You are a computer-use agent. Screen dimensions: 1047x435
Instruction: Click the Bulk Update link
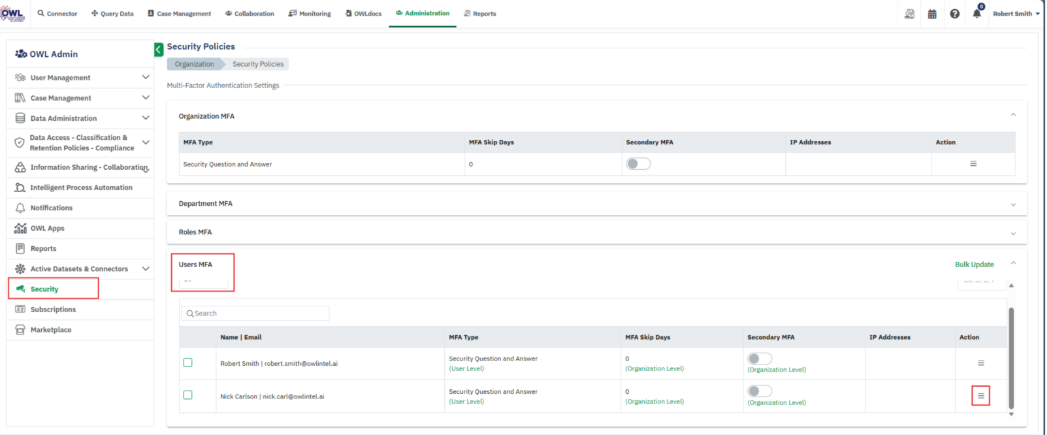974,264
